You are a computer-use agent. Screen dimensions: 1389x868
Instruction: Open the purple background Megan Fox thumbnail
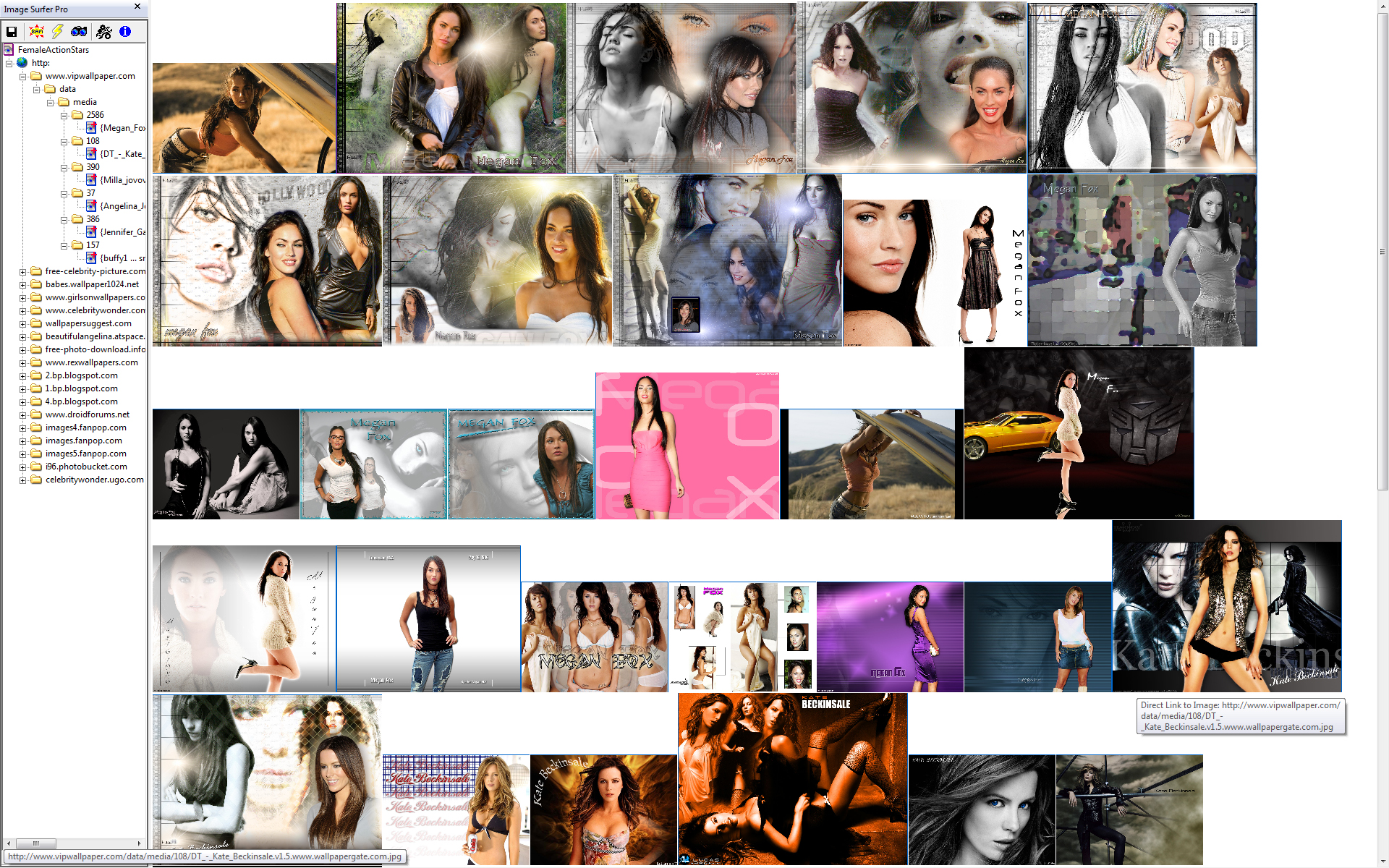890,637
